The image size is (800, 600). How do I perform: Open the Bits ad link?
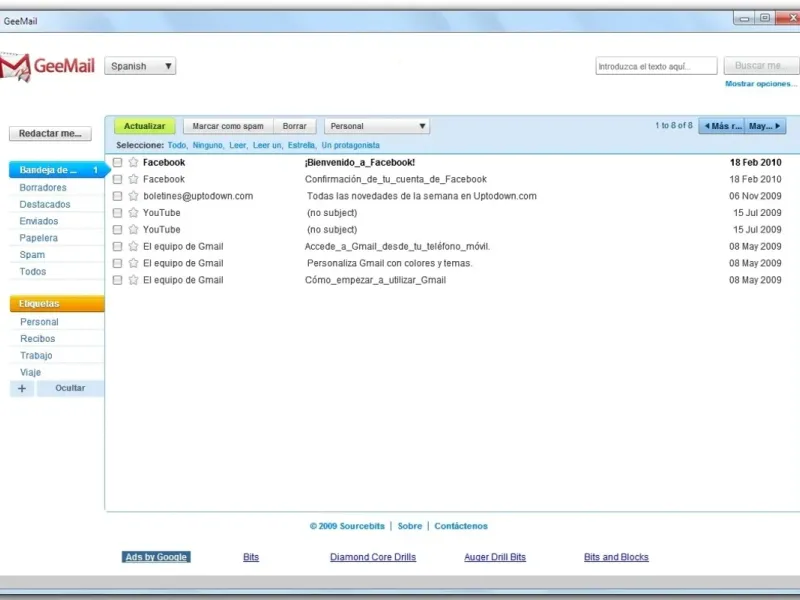coord(251,557)
